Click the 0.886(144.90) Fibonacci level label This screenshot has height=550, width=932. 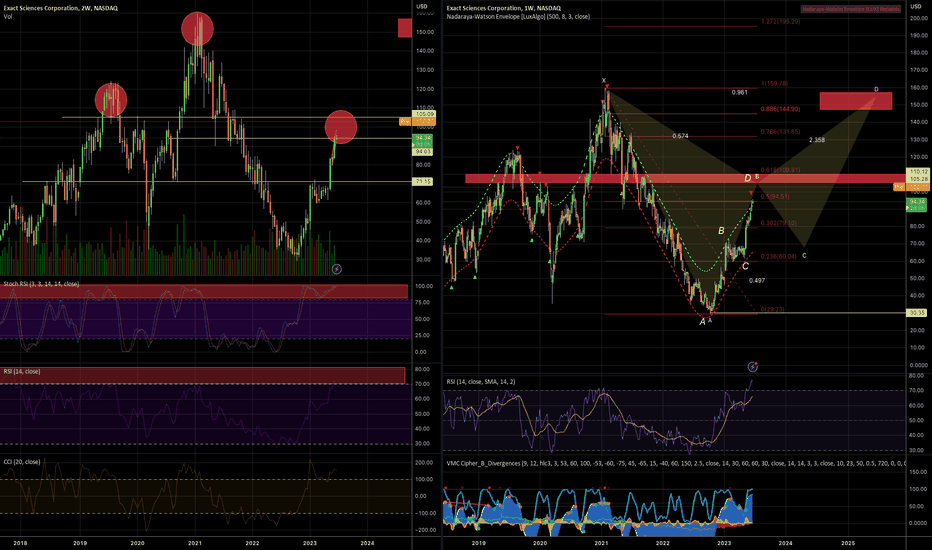[780, 109]
